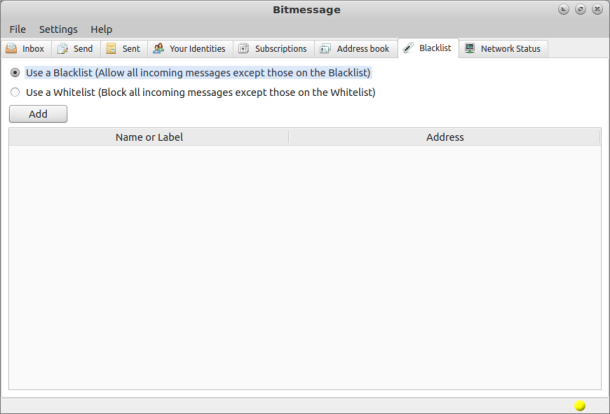Viewport: 610px width, 414px height.
Task: View the Network Status tab label
Action: tap(510, 49)
